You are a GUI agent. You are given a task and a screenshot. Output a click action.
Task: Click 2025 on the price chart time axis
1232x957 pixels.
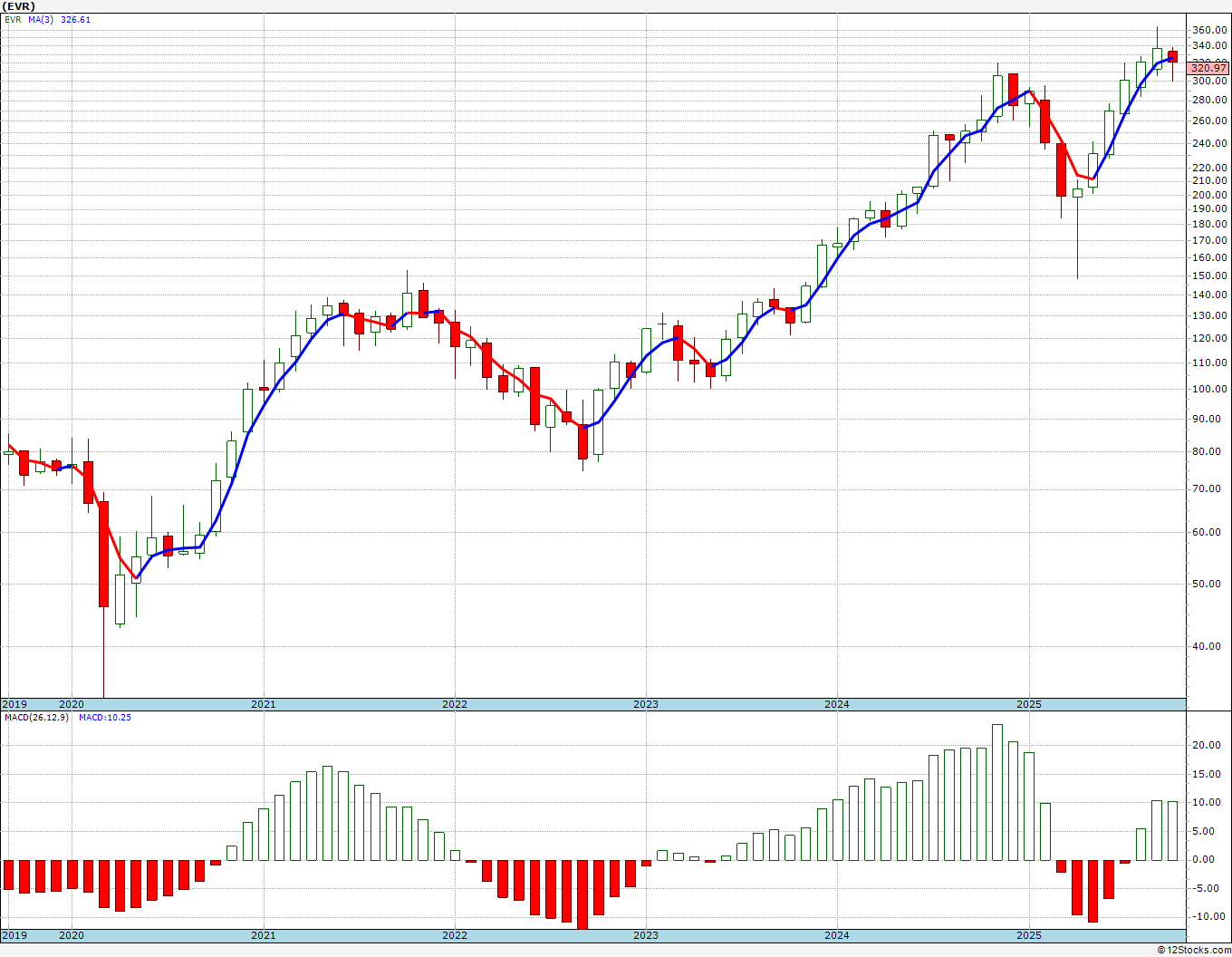pyautogui.click(x=1028, y=704)
